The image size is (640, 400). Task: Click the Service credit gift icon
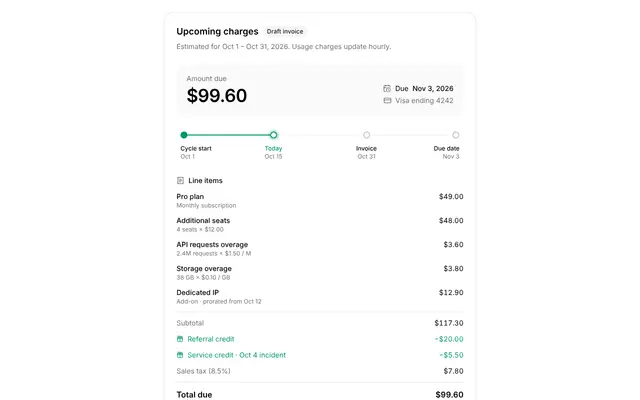tap(180, 355)
